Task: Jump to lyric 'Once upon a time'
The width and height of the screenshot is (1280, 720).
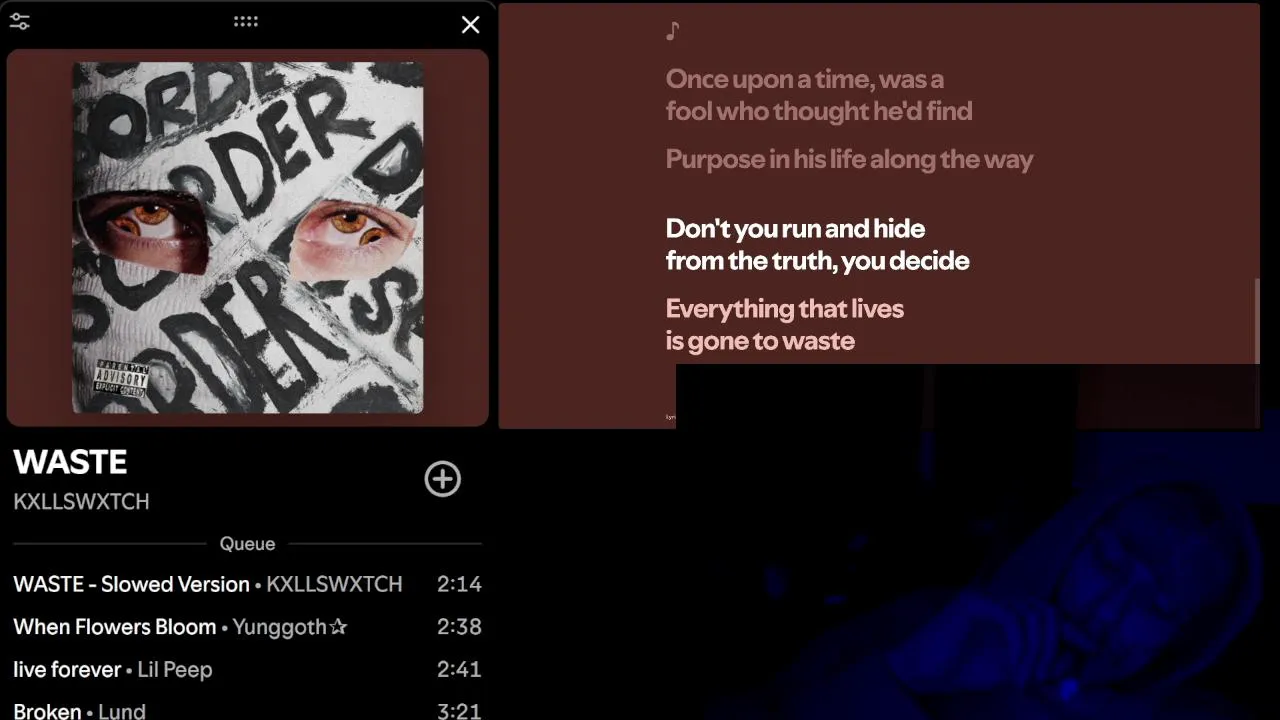Action: [x=819, y=95]
